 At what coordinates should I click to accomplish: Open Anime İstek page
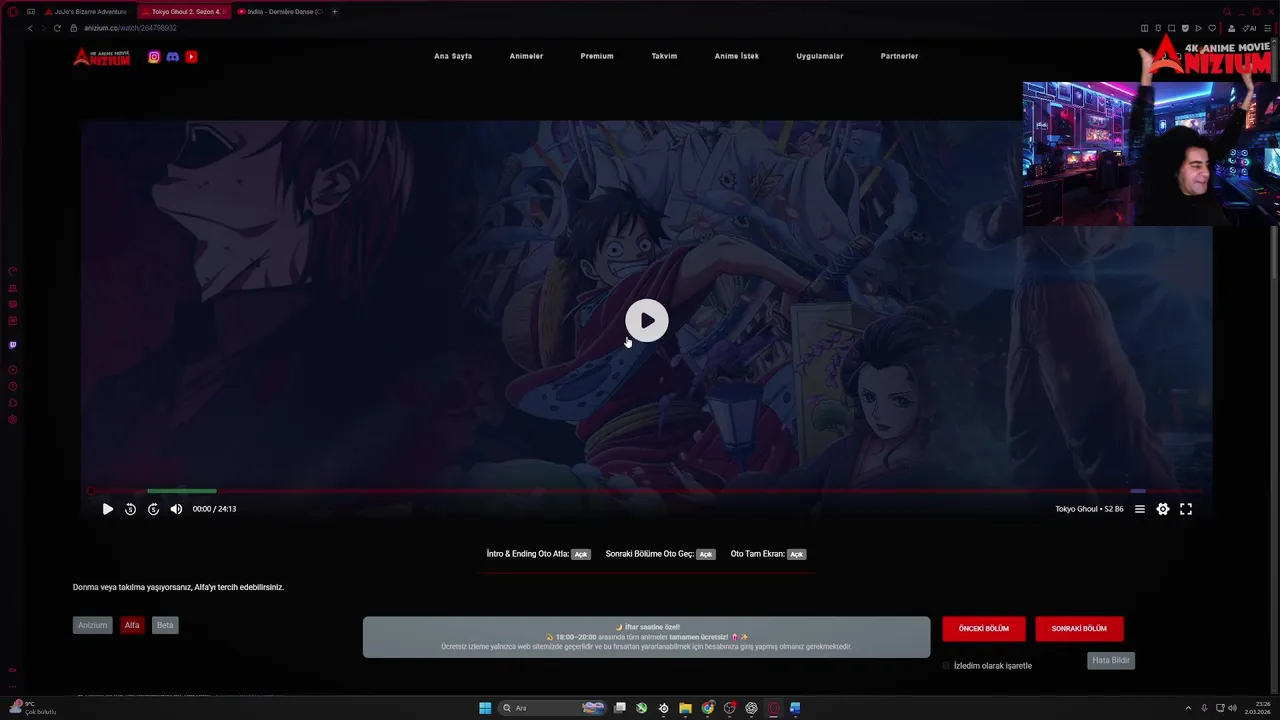coord(736,56)
